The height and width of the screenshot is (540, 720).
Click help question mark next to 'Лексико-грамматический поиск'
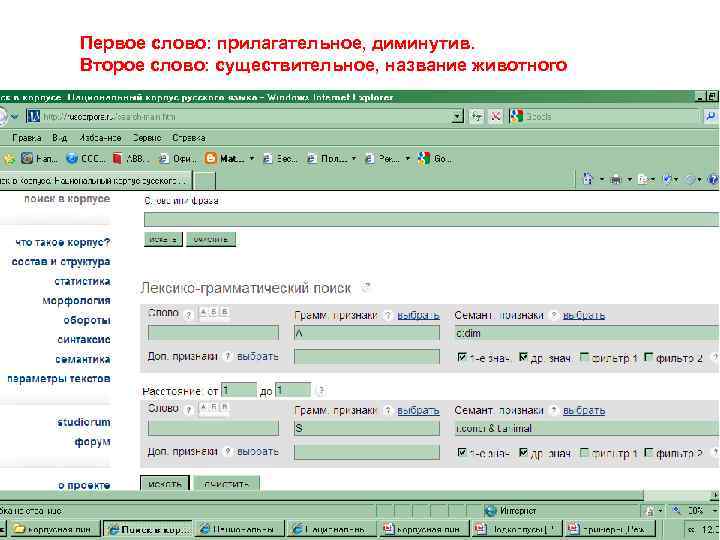(x=366, y=288)
